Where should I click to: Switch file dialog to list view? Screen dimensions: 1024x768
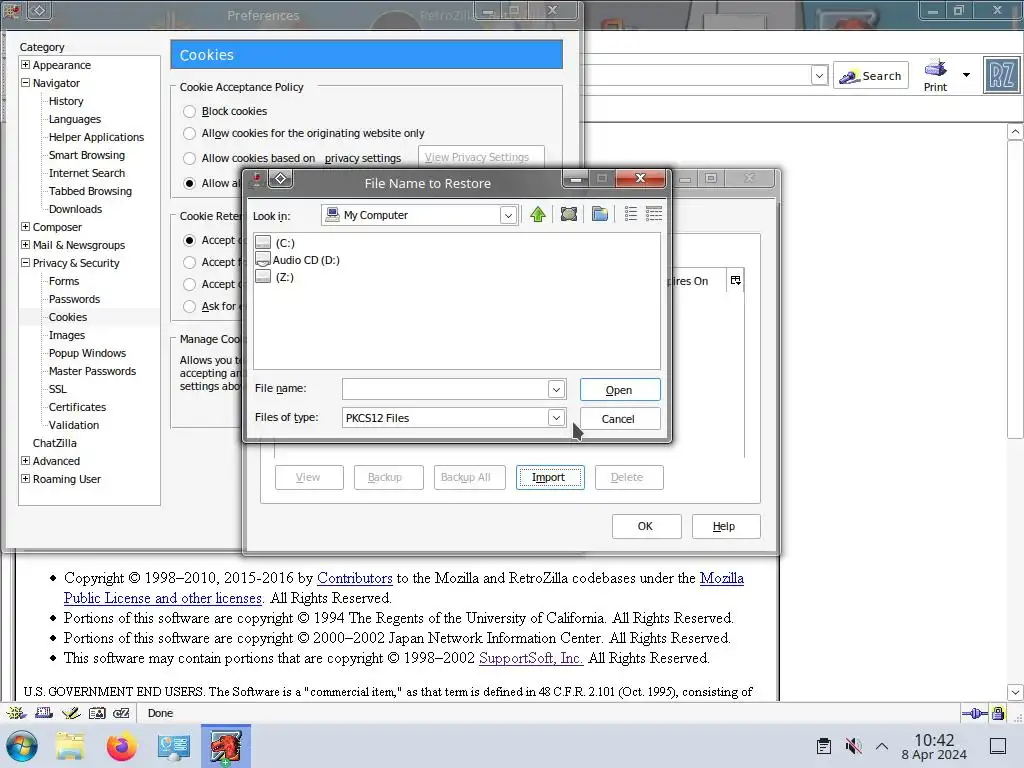pyautogui.click(x=631, y=214)
